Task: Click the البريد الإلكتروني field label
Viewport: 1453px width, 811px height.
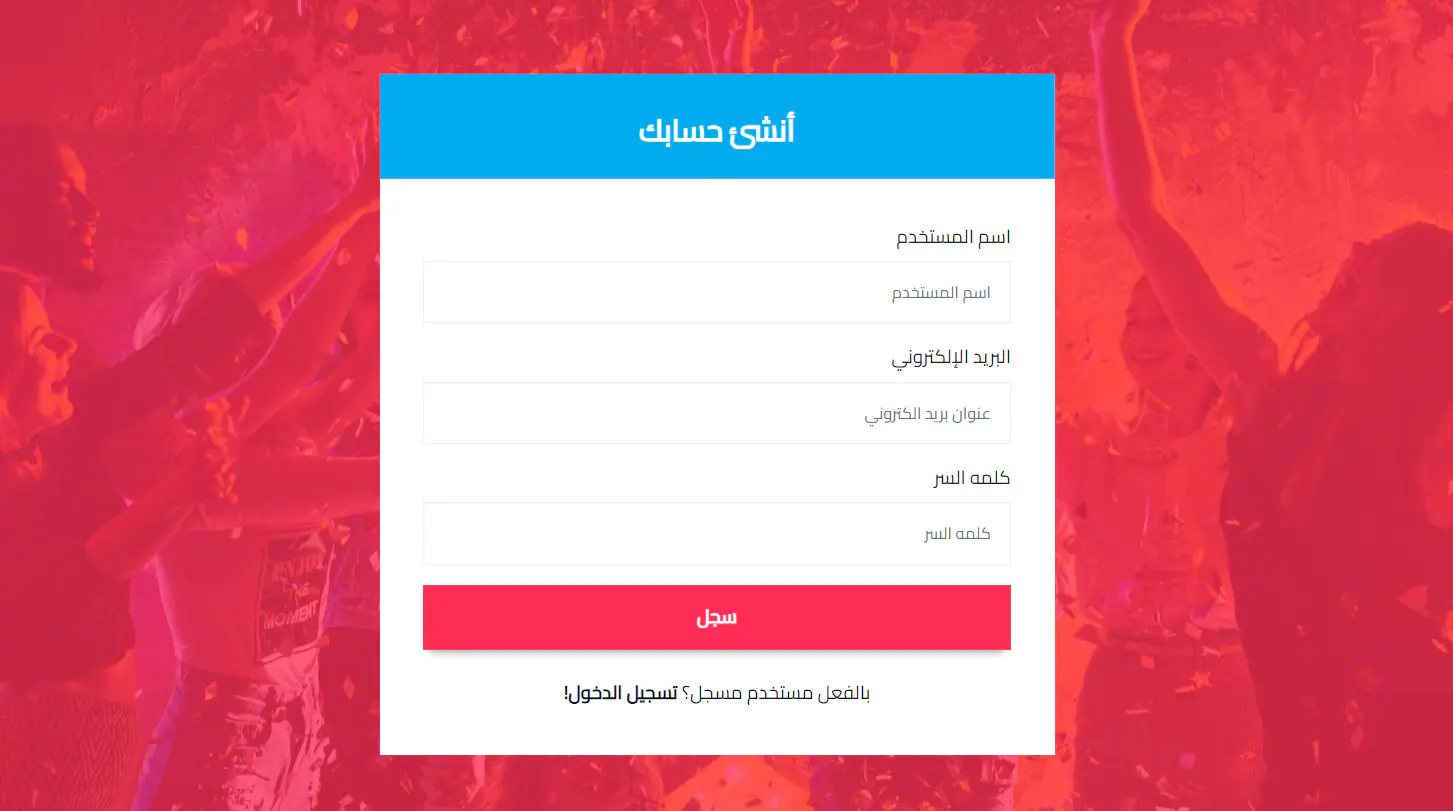Action: (x=950, y=358)
